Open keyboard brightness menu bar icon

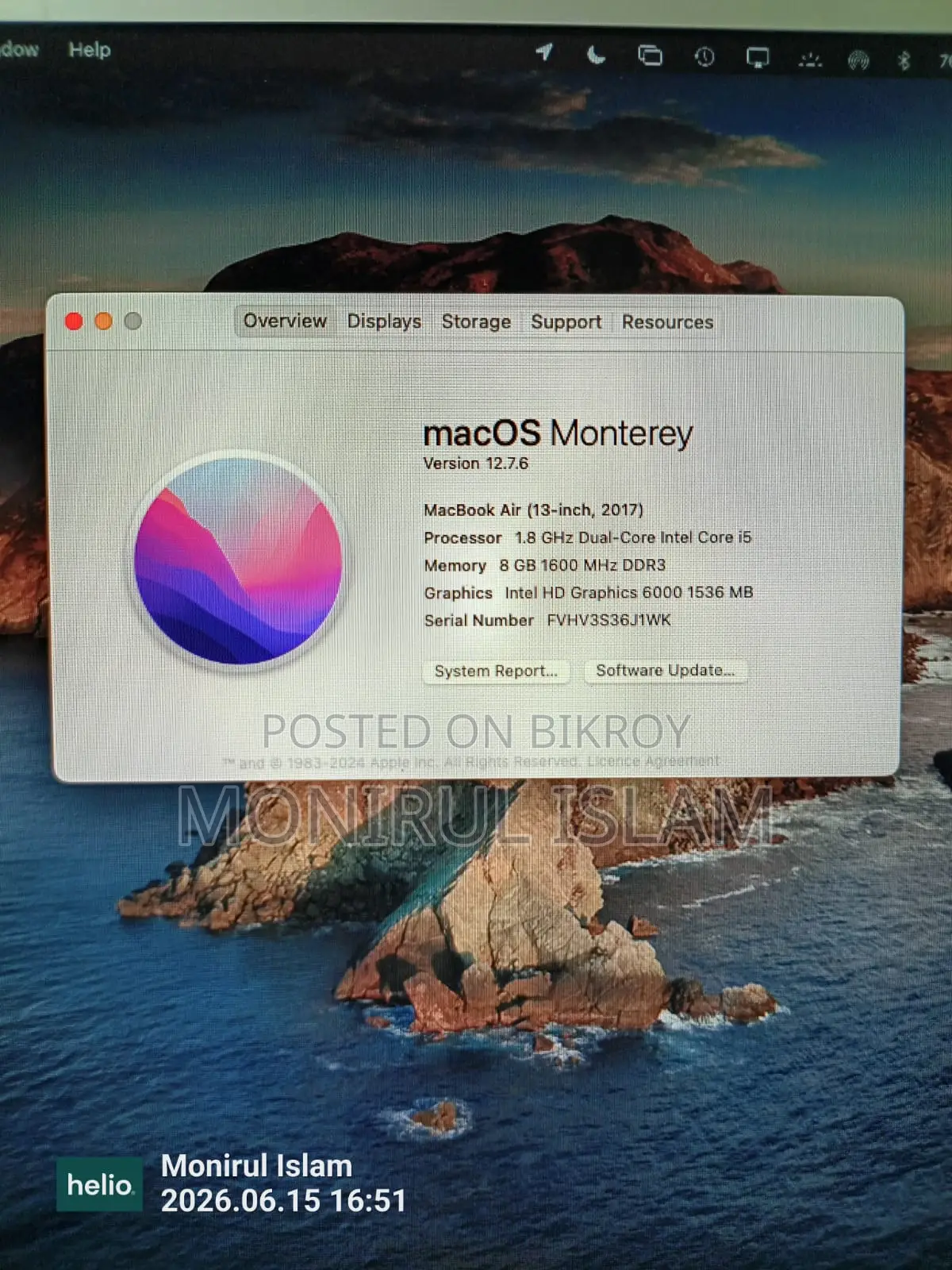pos(810,60)
